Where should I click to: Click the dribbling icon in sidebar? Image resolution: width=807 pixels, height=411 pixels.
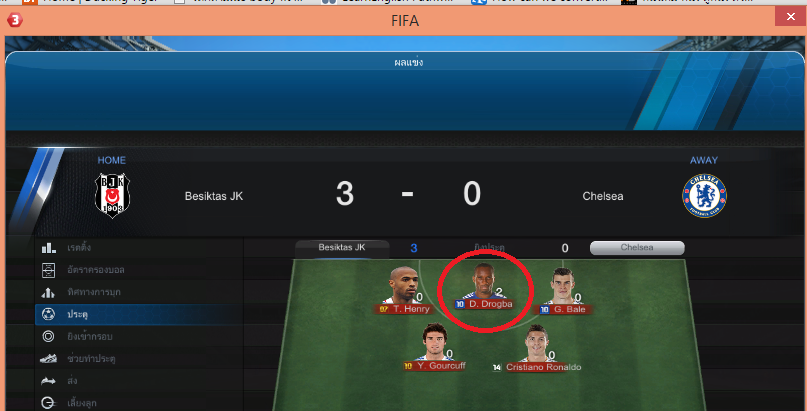pyautogui.click(x=48, y=403)
